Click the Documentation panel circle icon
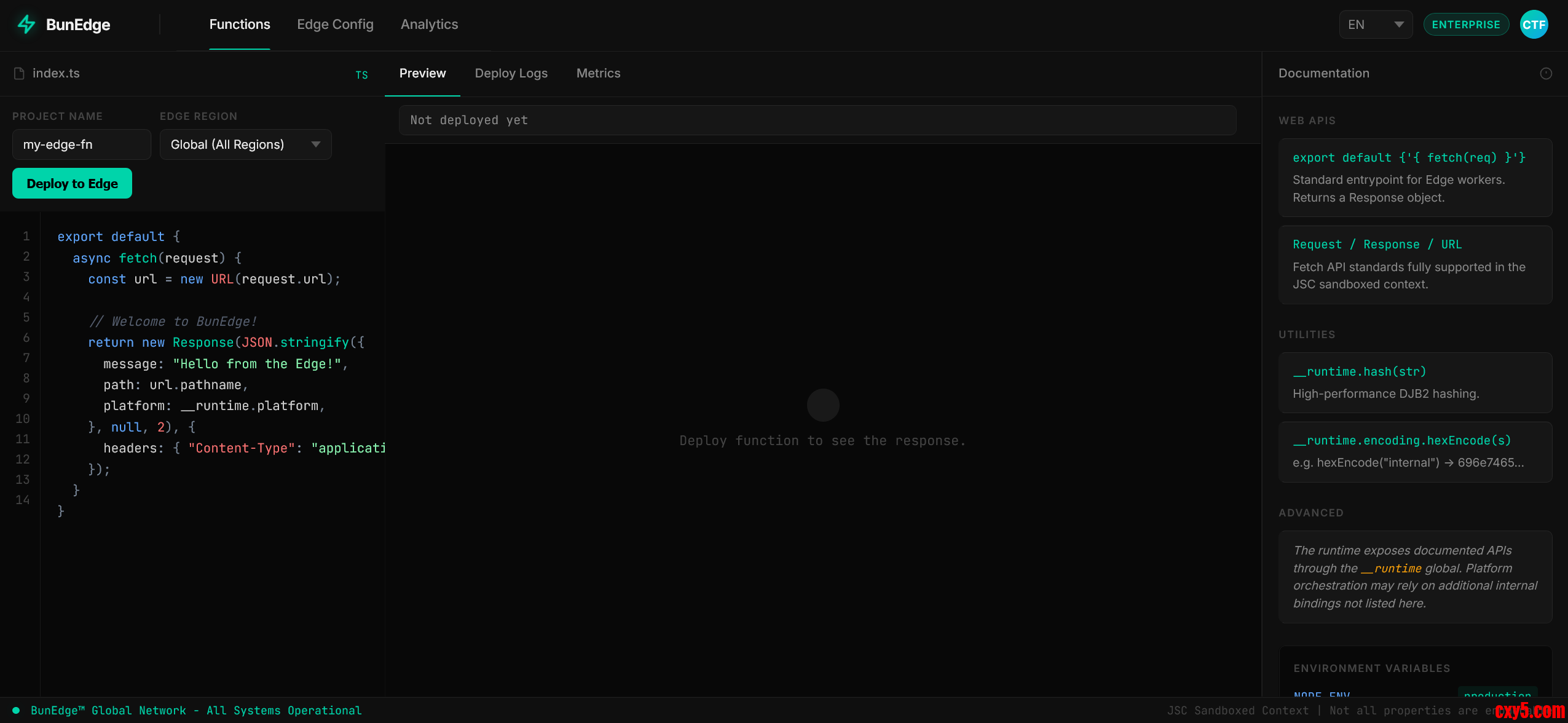 pos(1545,74)
